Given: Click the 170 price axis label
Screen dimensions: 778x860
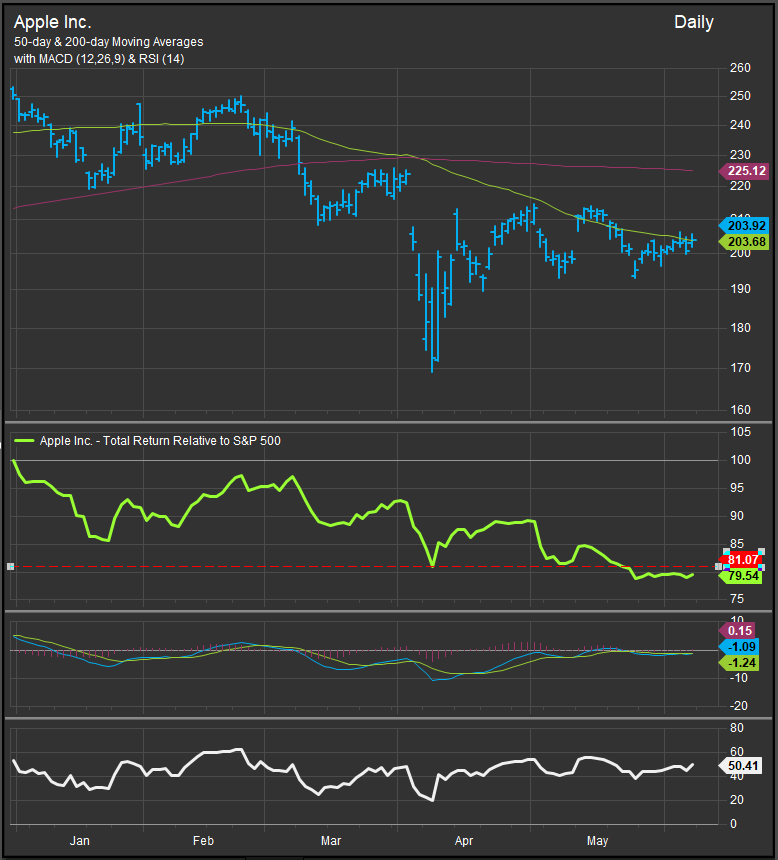Looking at the screenshot, I should 740,368.
